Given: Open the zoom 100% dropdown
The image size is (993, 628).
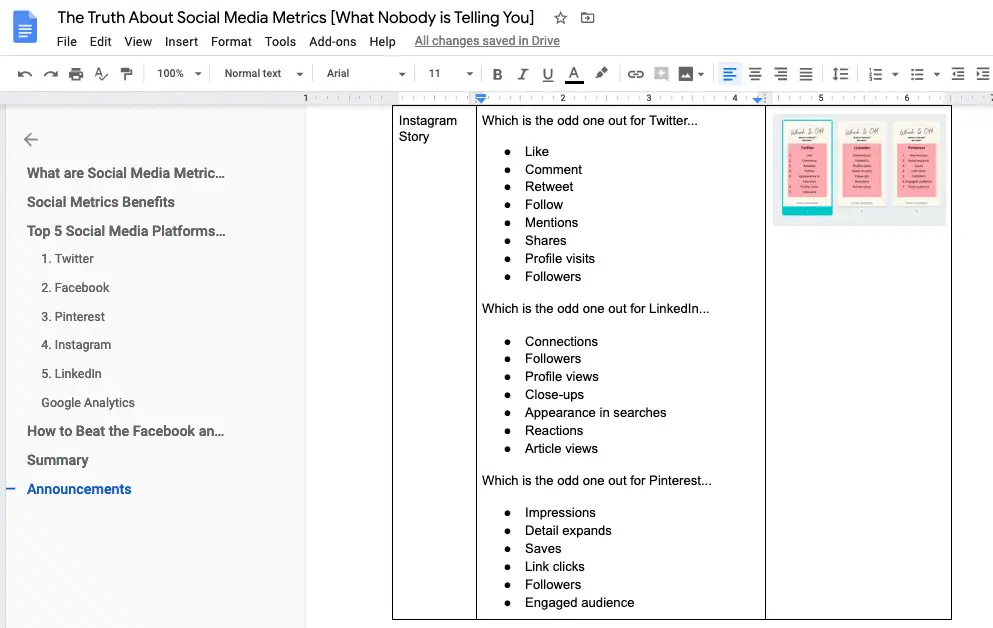Looking at the screenshot, I should coord(179,73).
